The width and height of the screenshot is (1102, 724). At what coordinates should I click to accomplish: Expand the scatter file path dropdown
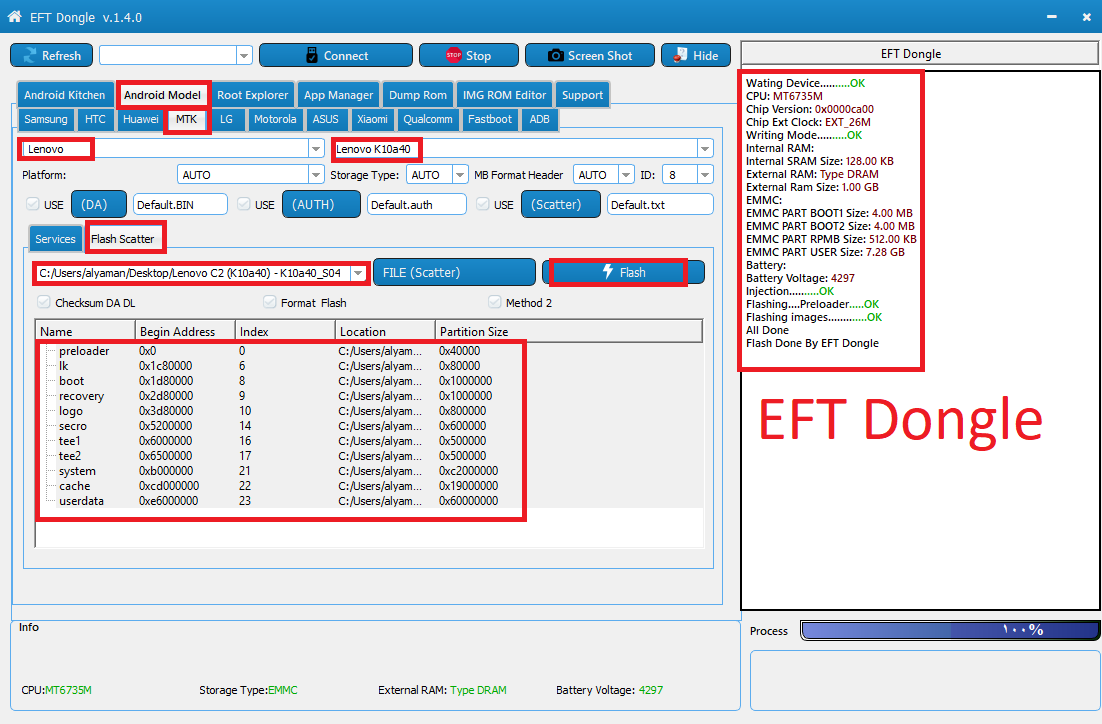tap(358, 273)
